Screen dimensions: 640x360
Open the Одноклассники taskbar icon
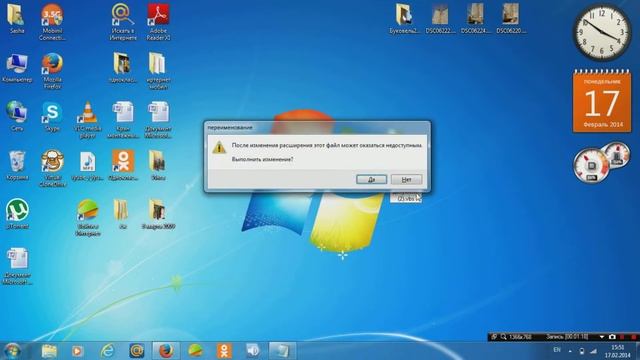tap(224, 351)
